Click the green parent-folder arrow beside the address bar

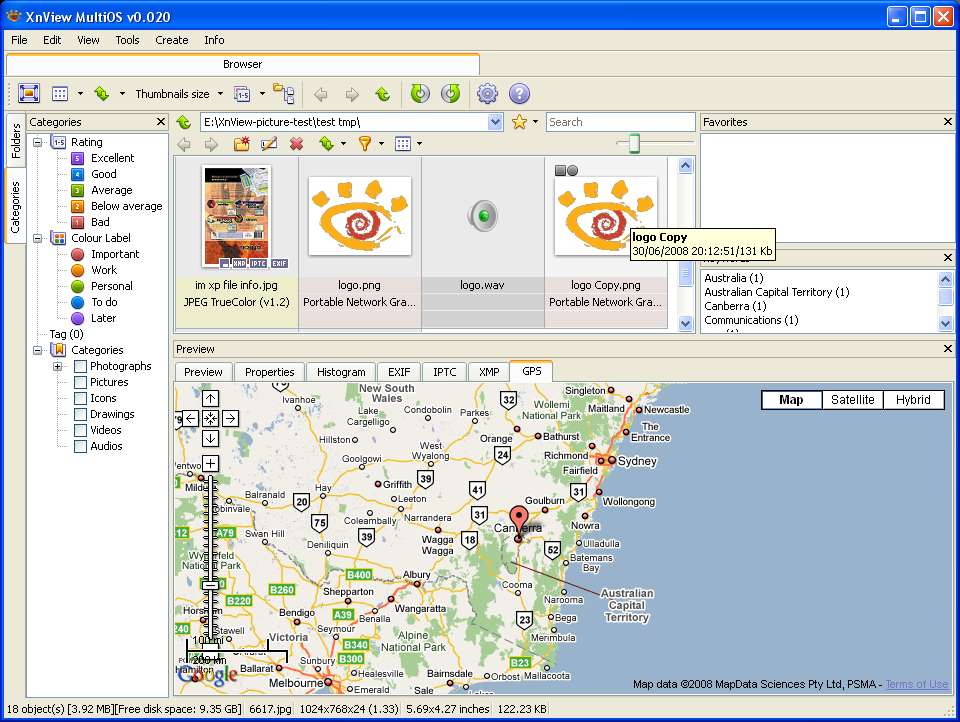(184, 122)
